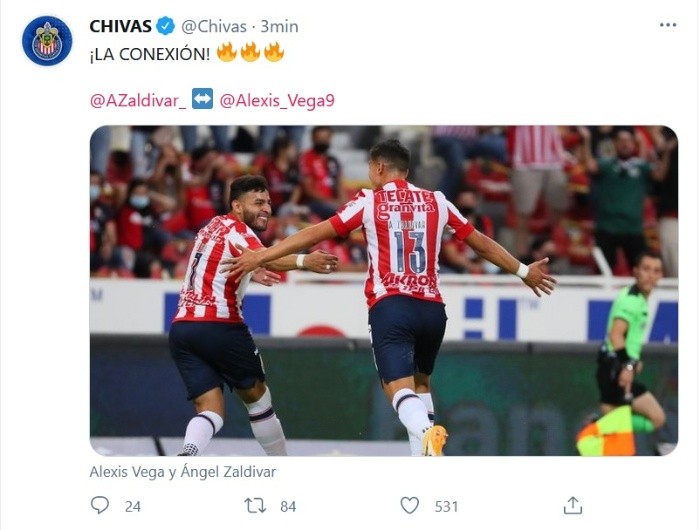Open the @AZaldivar_ mention link
This screenshot has width=700, height=530.
click(x=138, y=100)
